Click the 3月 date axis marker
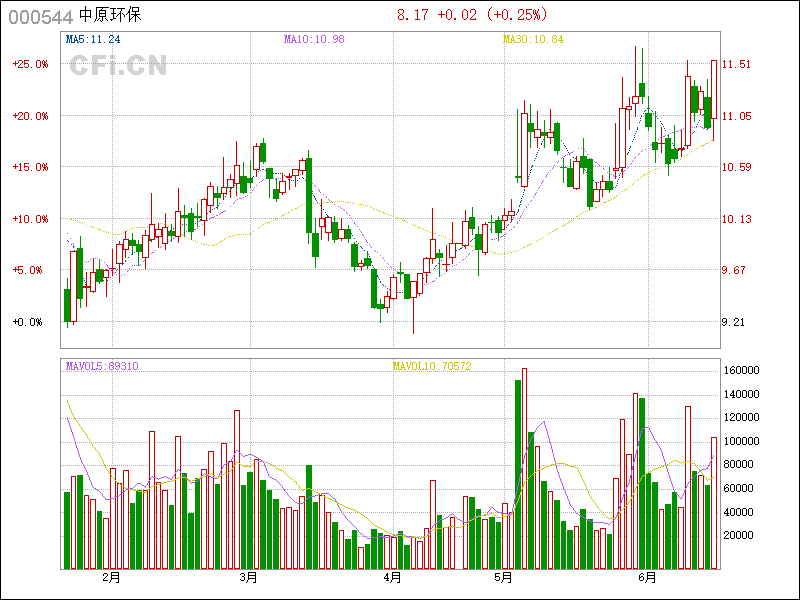 click(249, 577)
